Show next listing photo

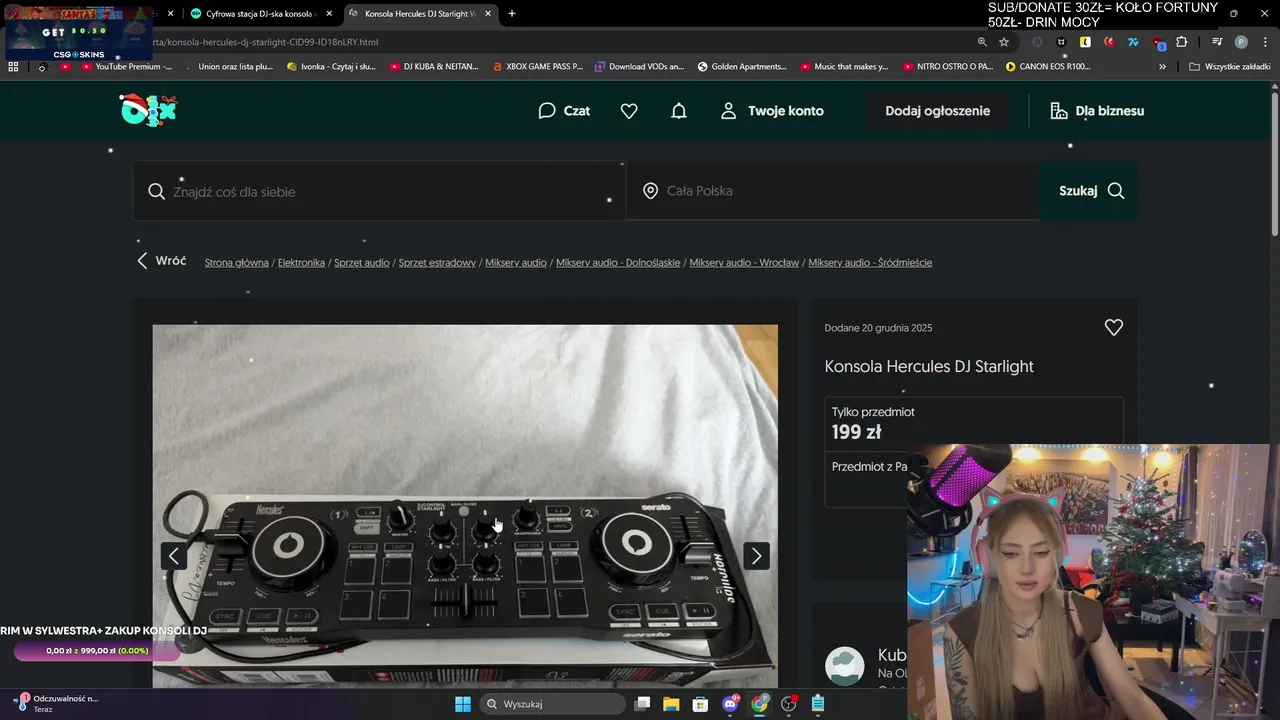point(756,556)
